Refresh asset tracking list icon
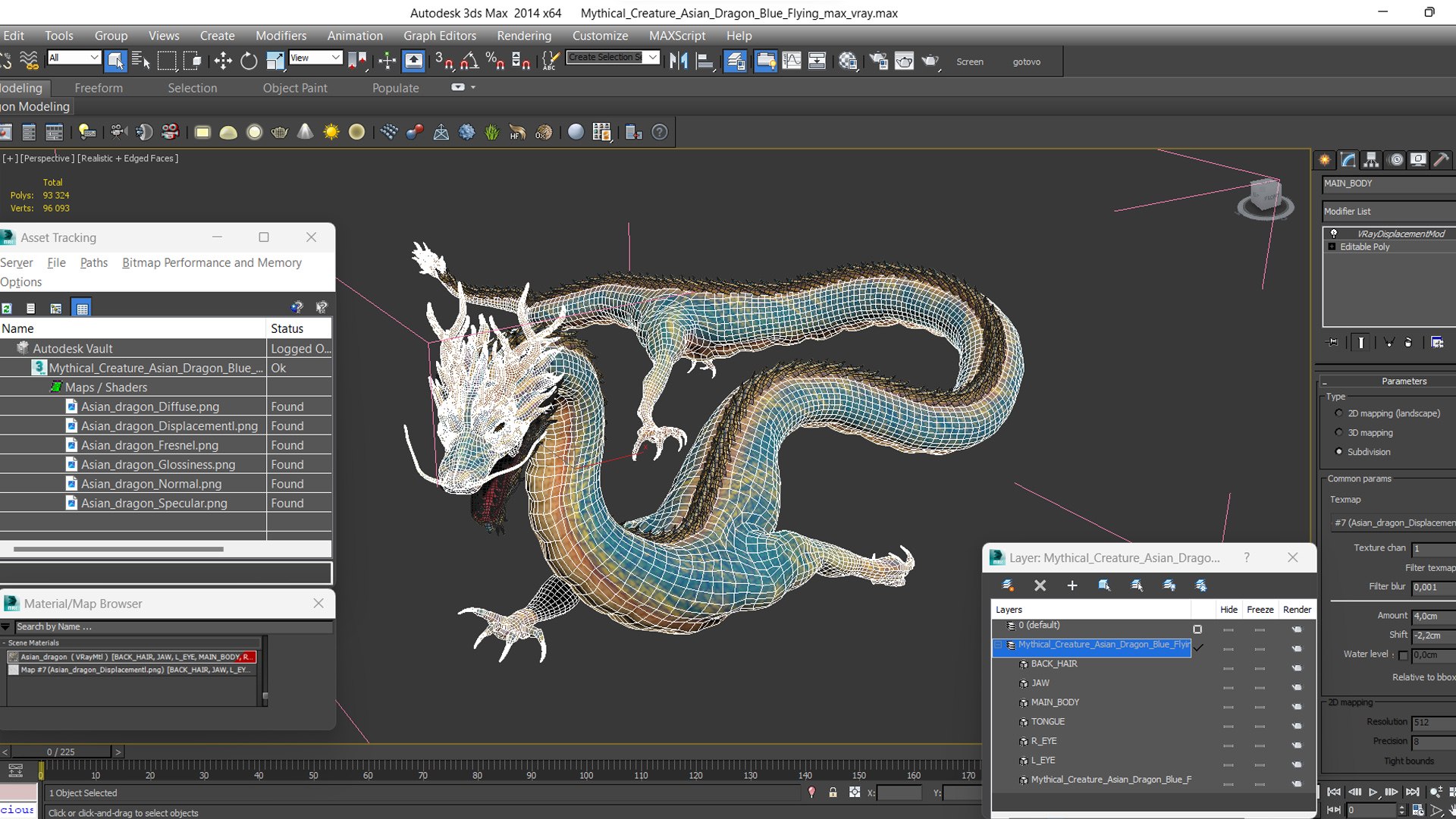Screen dimensions: 1456x819 click(x=6, y=308)
